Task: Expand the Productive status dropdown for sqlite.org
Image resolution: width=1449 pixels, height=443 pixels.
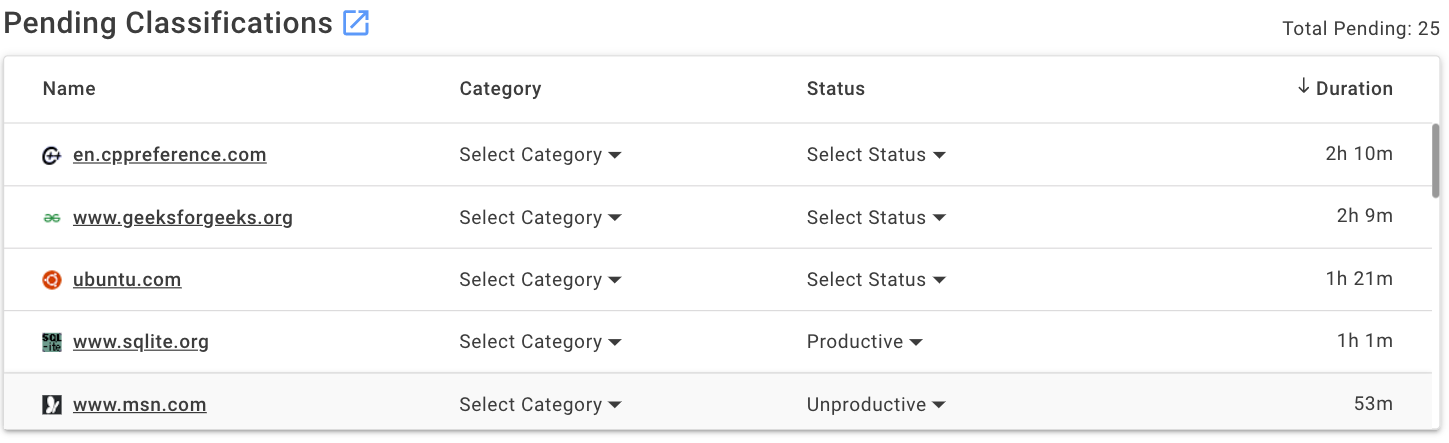Action: [864, 342]
